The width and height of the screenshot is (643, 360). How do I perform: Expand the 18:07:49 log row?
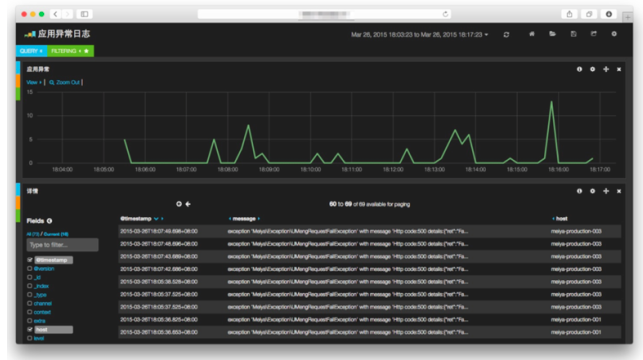tap(369, 231)
